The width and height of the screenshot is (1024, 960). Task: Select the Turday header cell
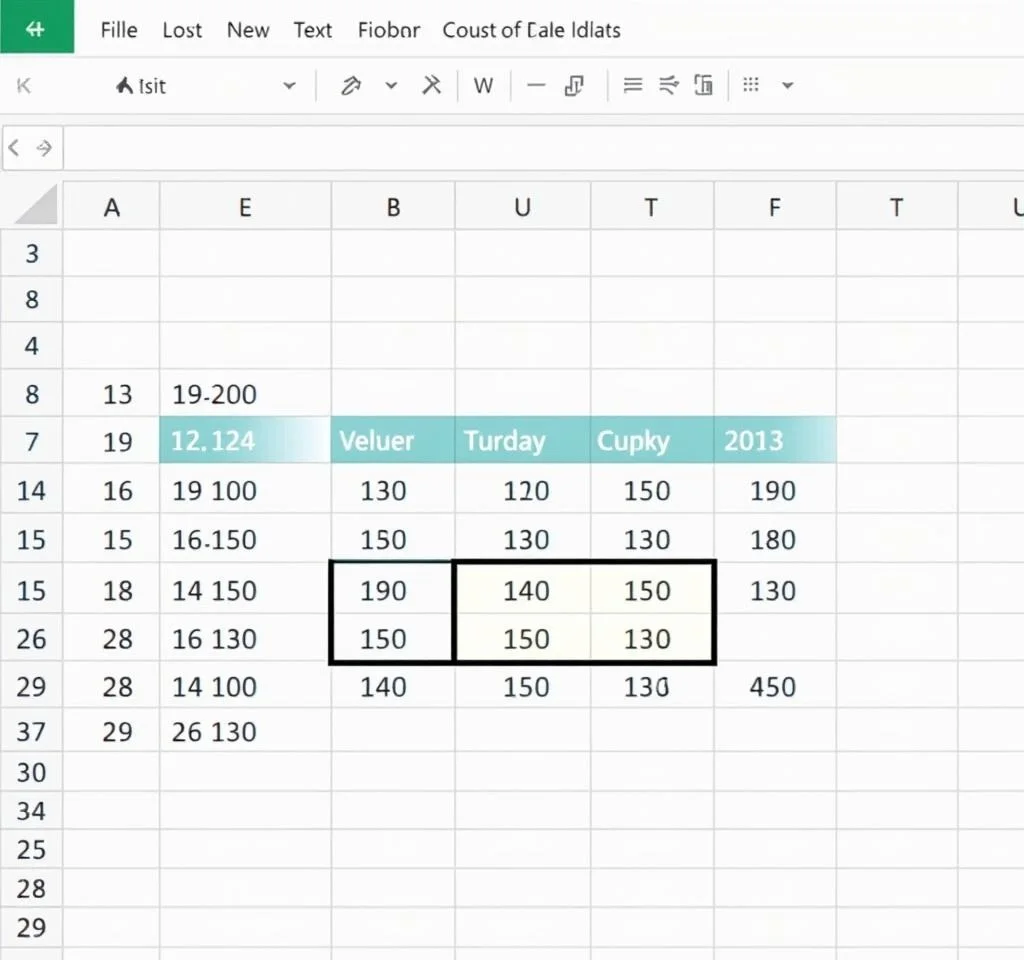pyautogui.click(x=522, y=441)
